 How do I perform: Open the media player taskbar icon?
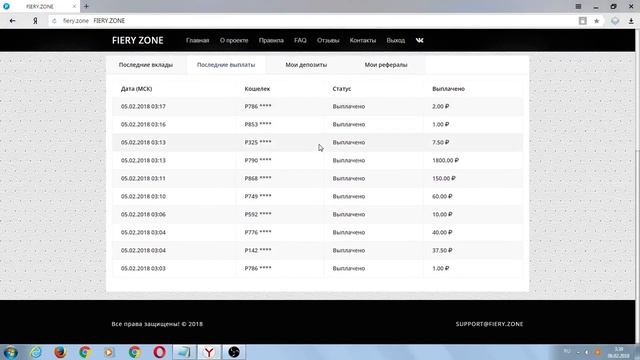pyautogui.click(x=109, y=352)
